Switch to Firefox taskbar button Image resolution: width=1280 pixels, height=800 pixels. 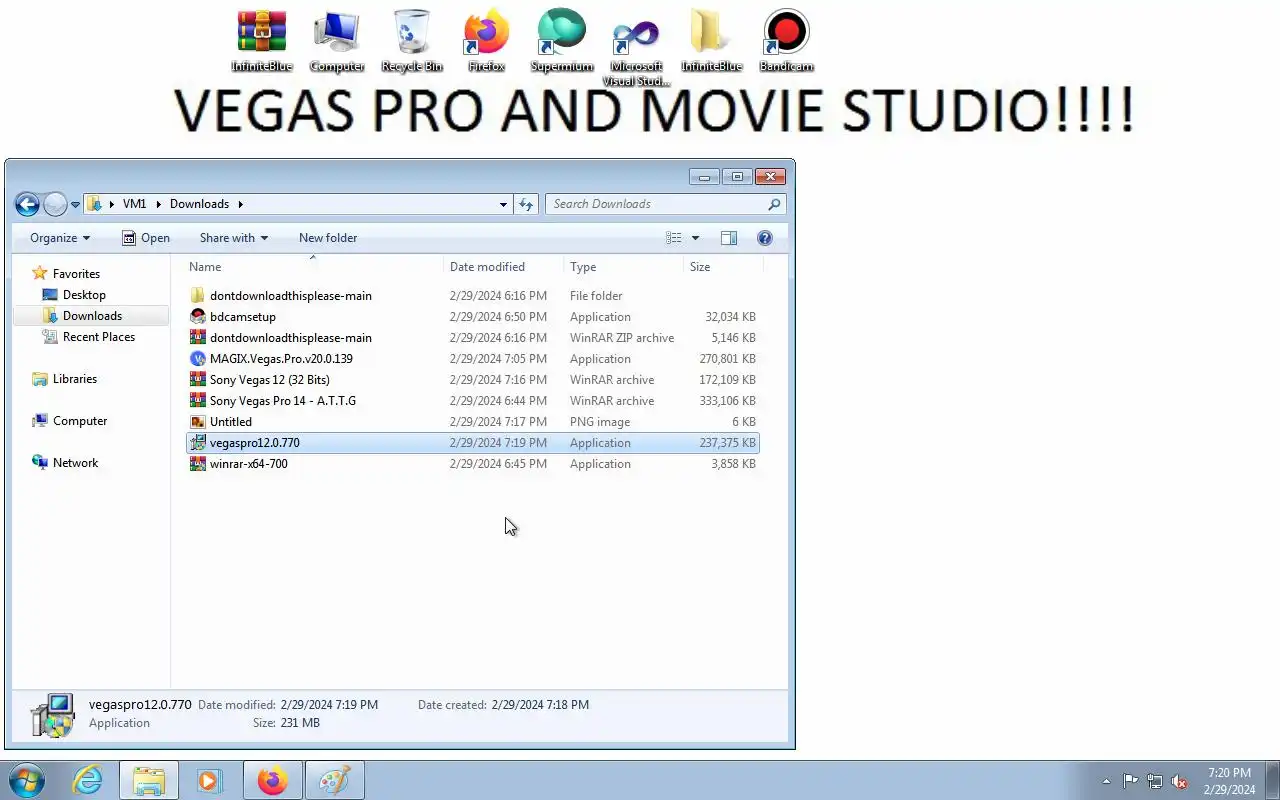pos(272,780)
